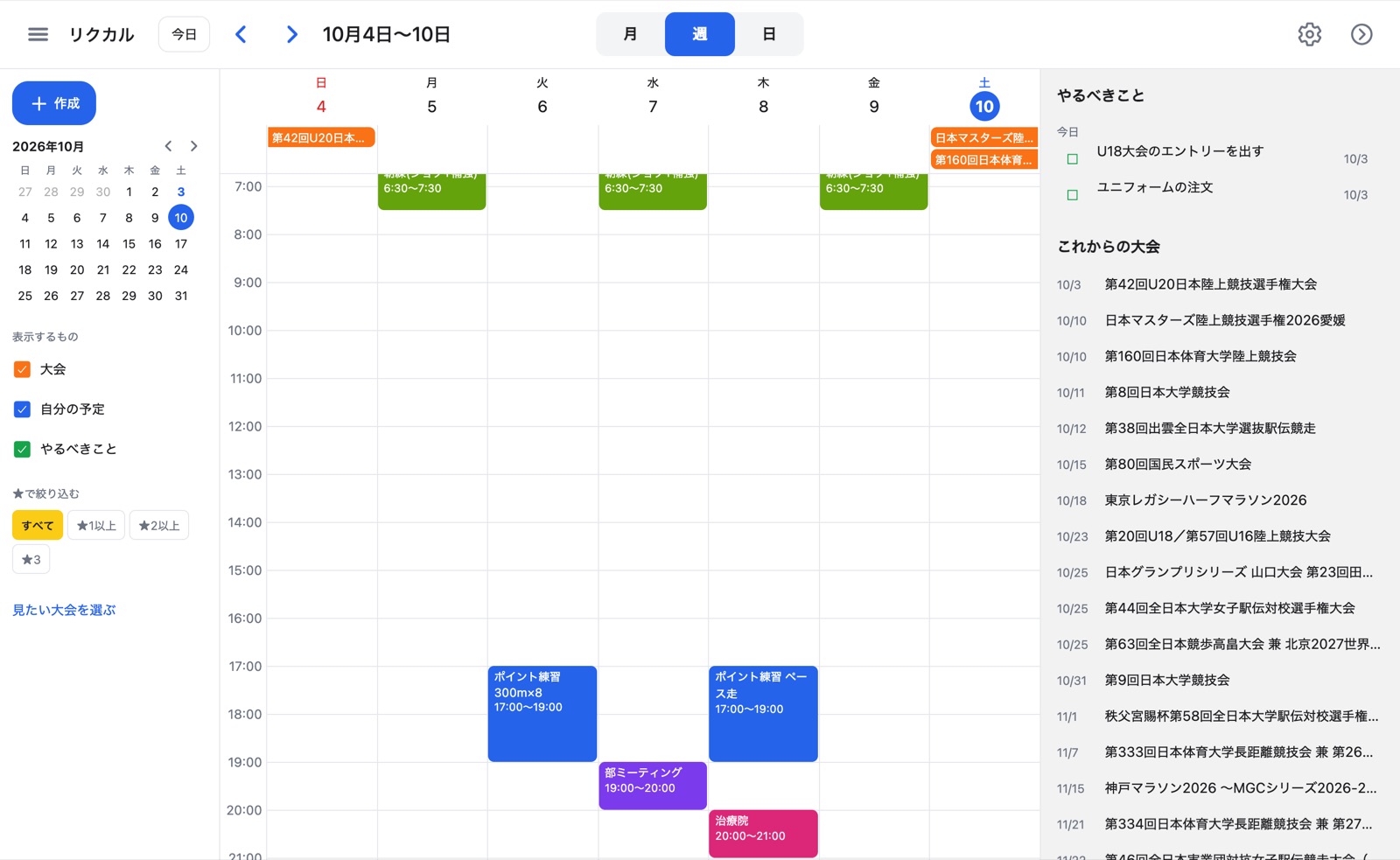1400x860 pixels.
Task: Switch to 日 day view tab
Action: (769, 34)
